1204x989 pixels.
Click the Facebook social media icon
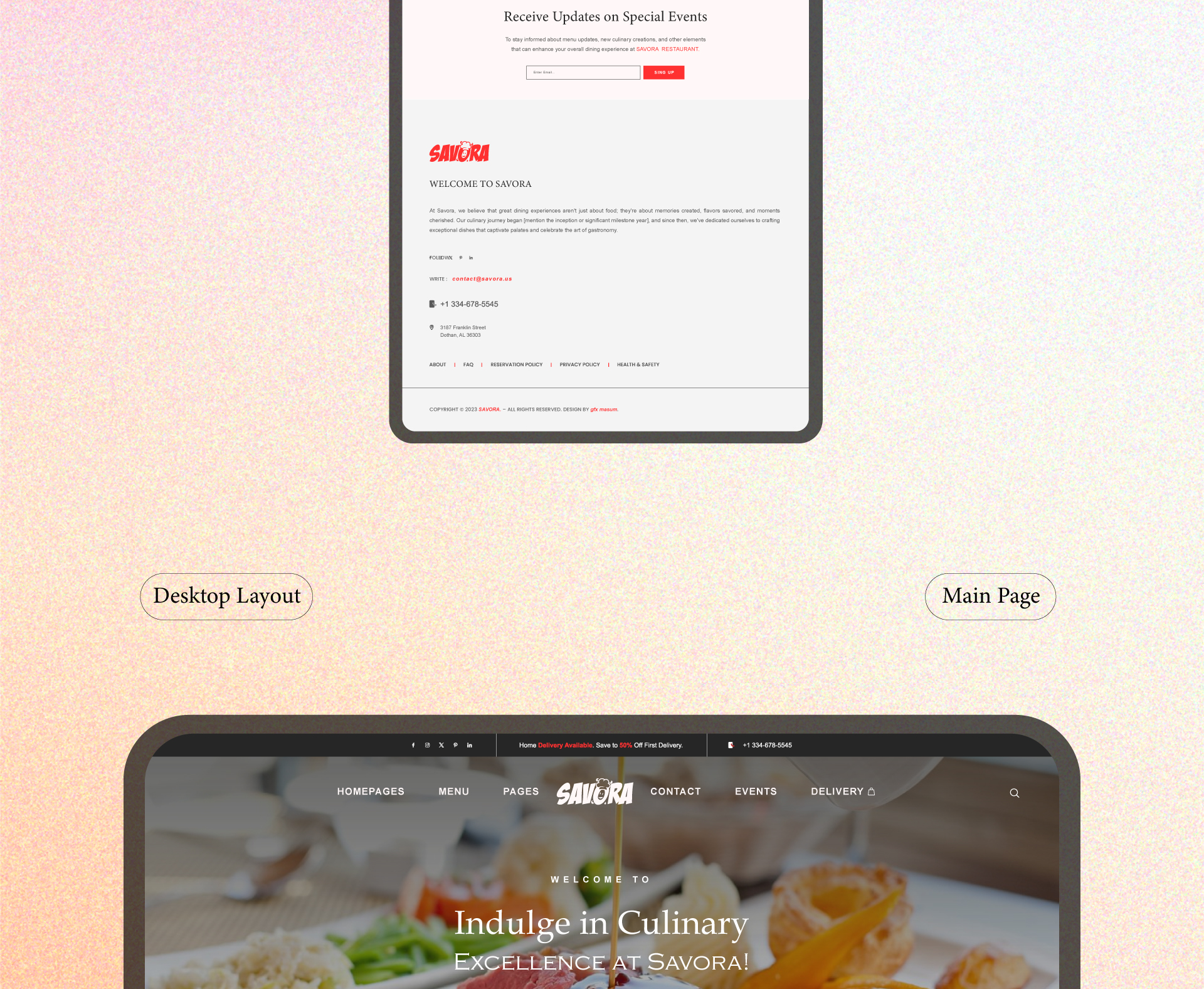(x=413, y=745)
